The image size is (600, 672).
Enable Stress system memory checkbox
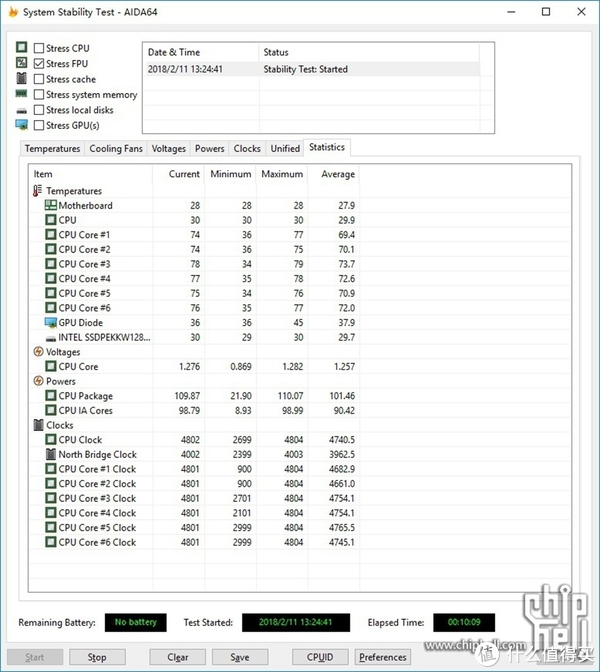tap(39, 94)
